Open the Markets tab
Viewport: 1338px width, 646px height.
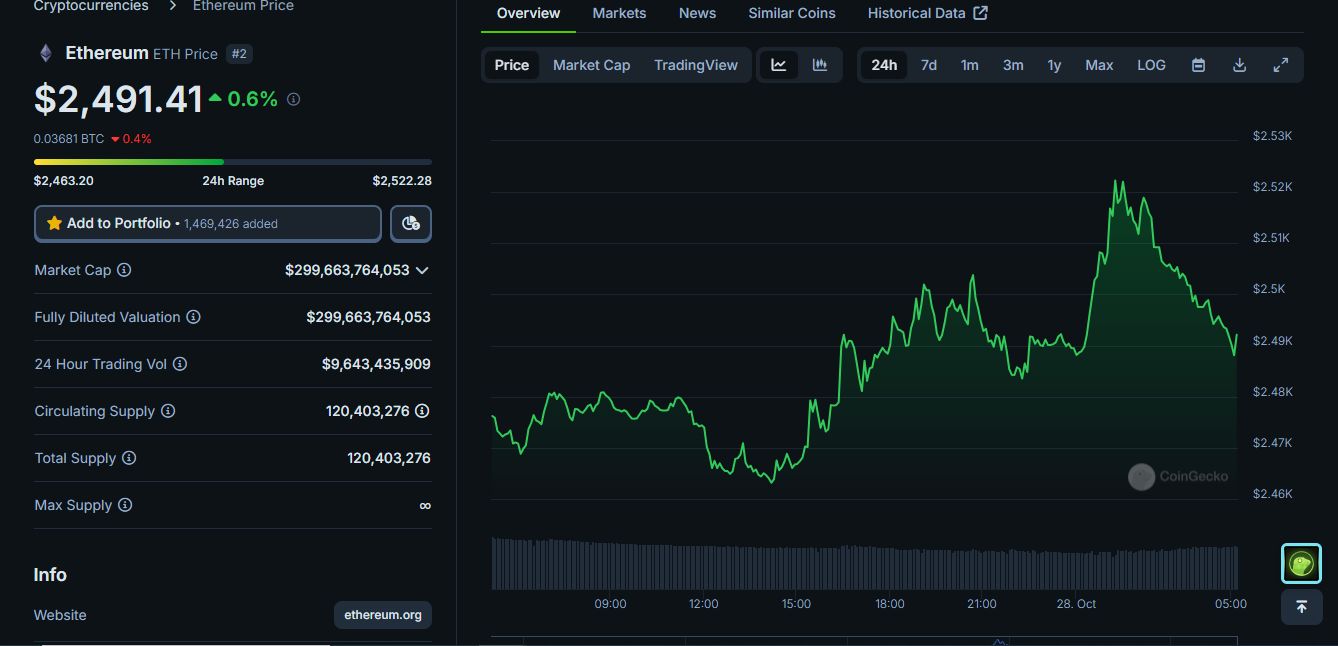[619, 13]
